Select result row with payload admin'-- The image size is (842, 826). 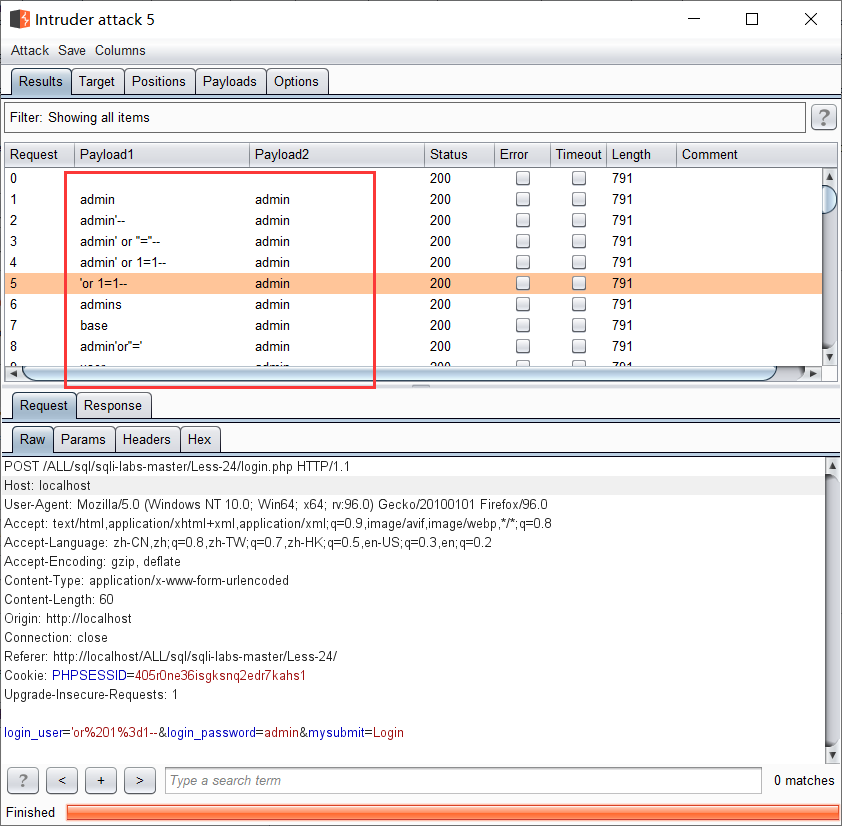(413, 220)
